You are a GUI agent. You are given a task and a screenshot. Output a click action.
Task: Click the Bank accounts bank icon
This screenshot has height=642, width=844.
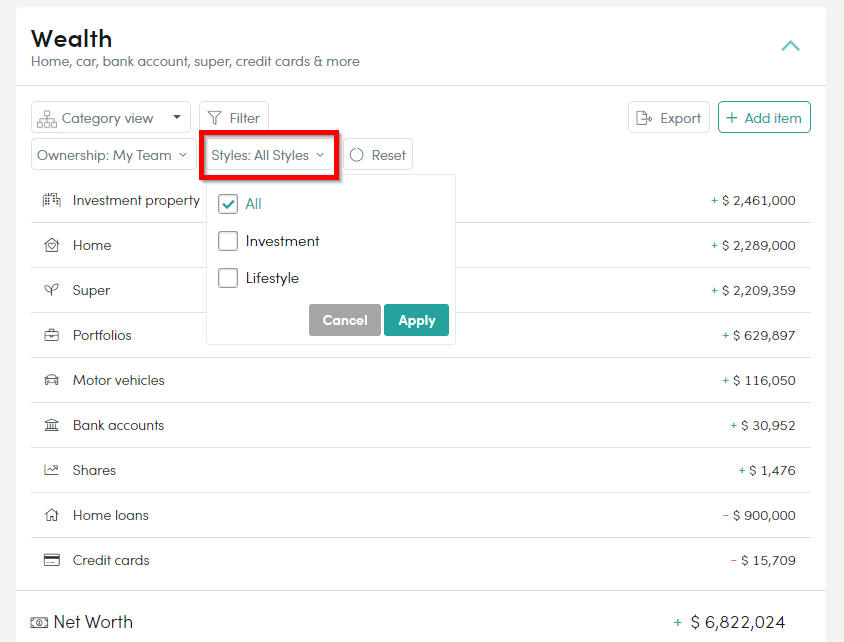52,425
